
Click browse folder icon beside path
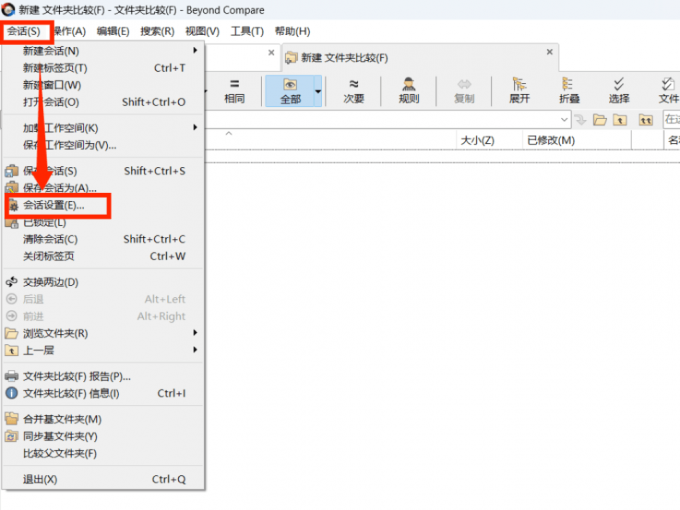click(600, 120)
